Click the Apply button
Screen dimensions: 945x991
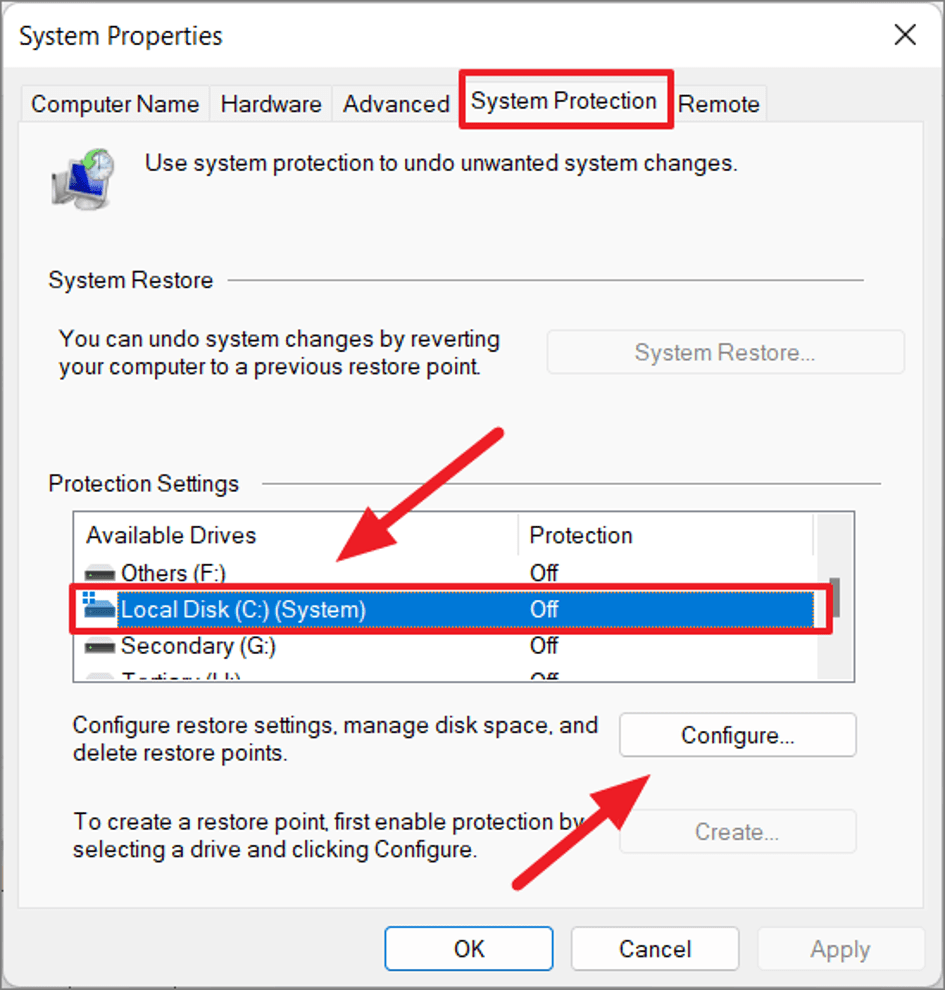[x=840, y=948]
